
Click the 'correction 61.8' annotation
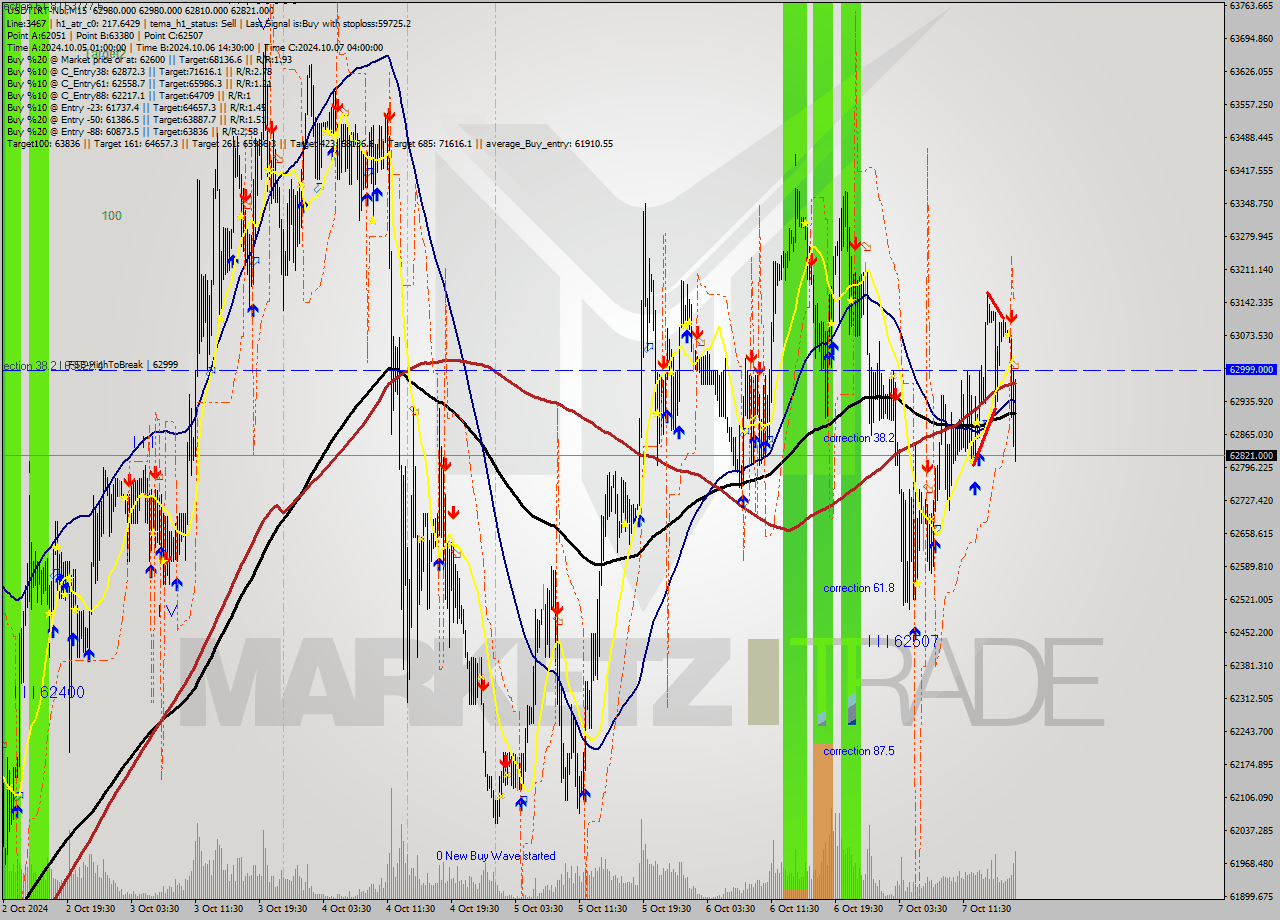(859, 588)
